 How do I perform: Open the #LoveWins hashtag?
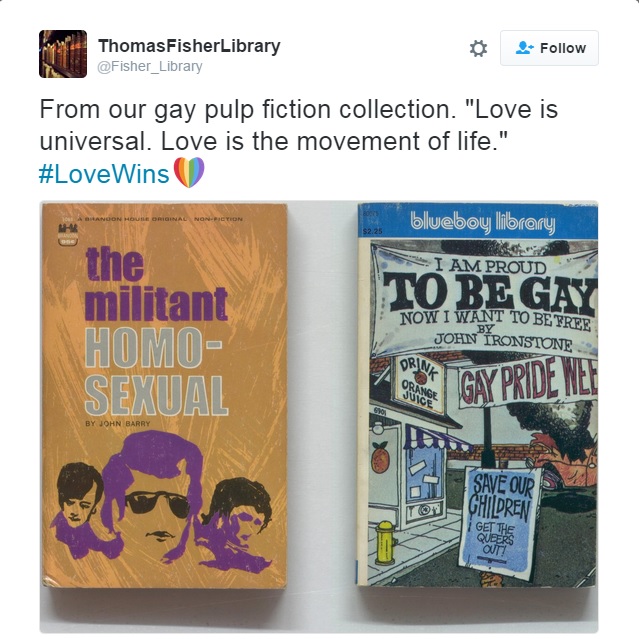[x=104, y=174]
